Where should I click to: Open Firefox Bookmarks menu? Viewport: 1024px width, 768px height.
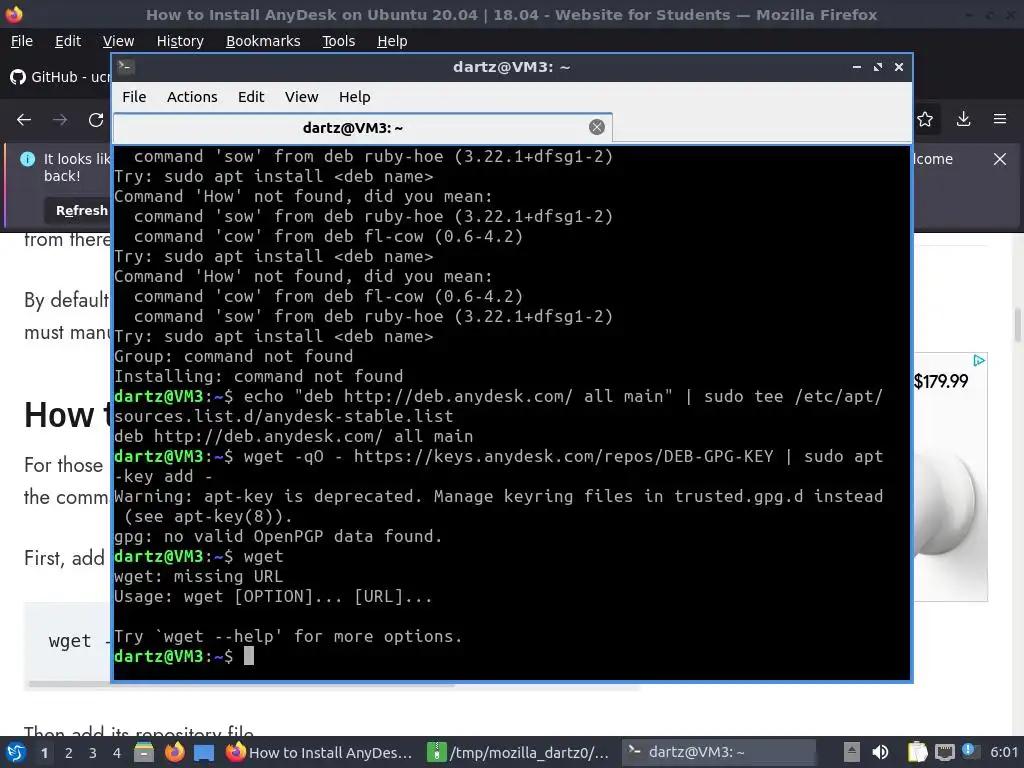[263, 41]
